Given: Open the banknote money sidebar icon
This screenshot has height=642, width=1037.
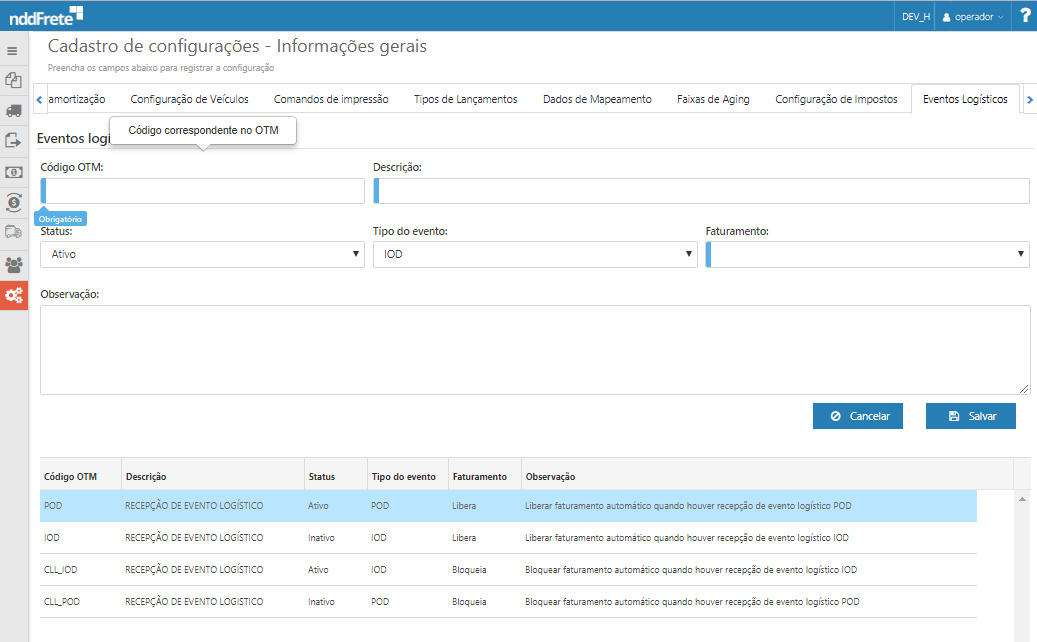Looking at the screenshot, I should (x=13, y=172).
